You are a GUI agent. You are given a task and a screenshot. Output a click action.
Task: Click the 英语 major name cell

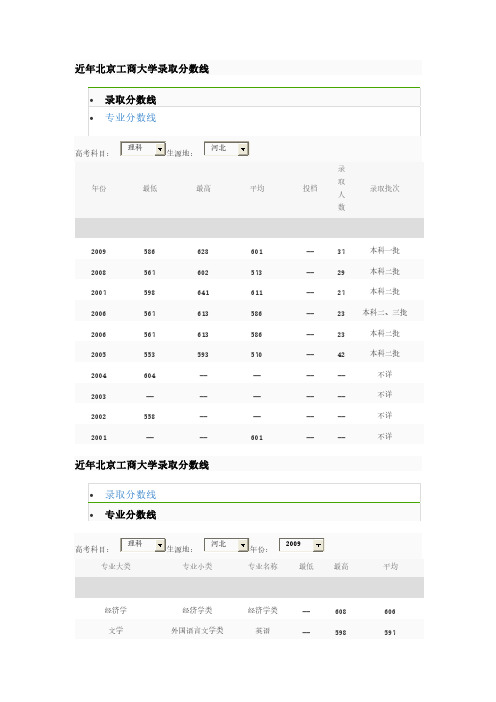[263, 631]
